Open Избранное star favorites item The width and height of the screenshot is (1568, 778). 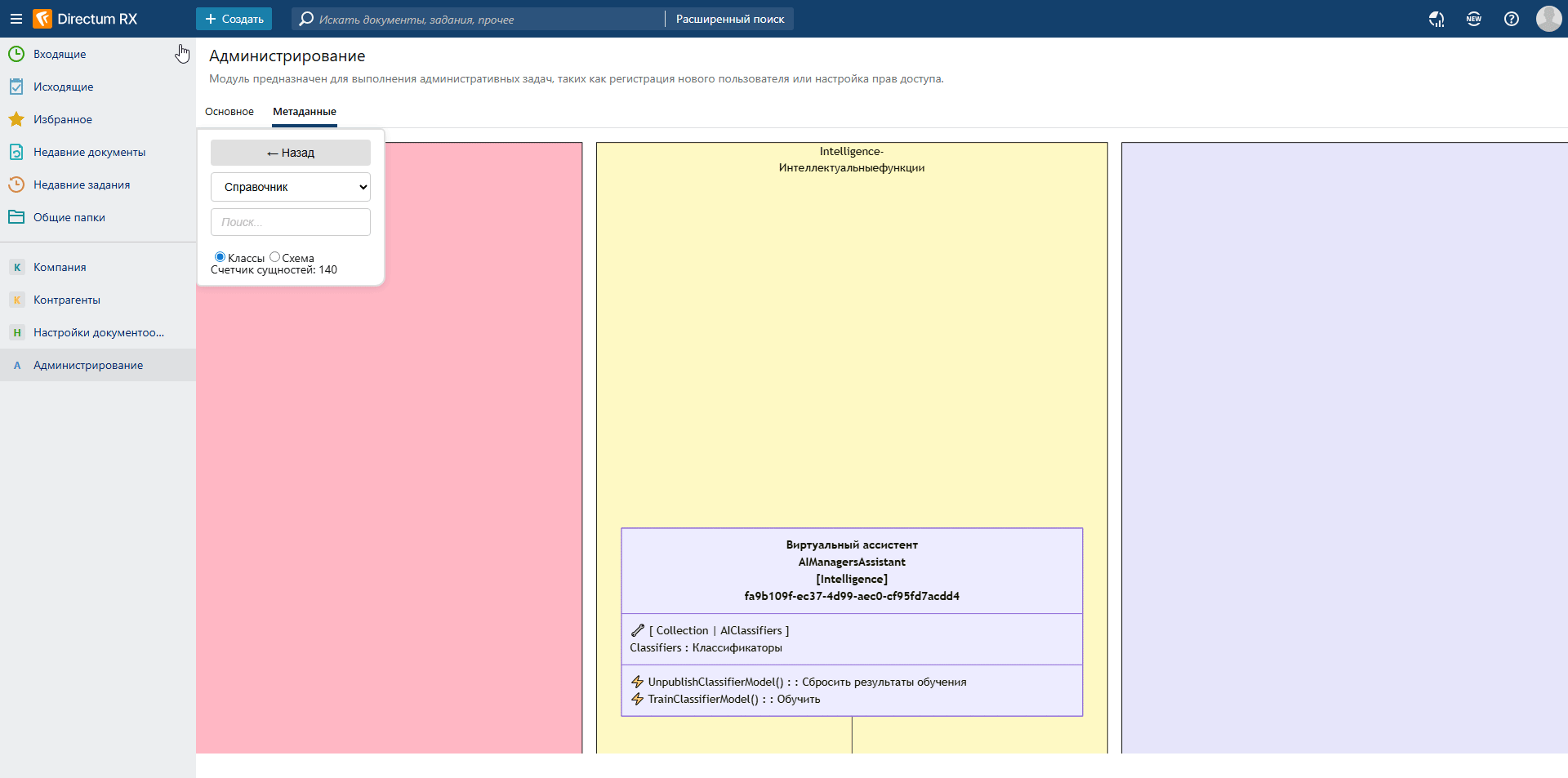[62, 119]
